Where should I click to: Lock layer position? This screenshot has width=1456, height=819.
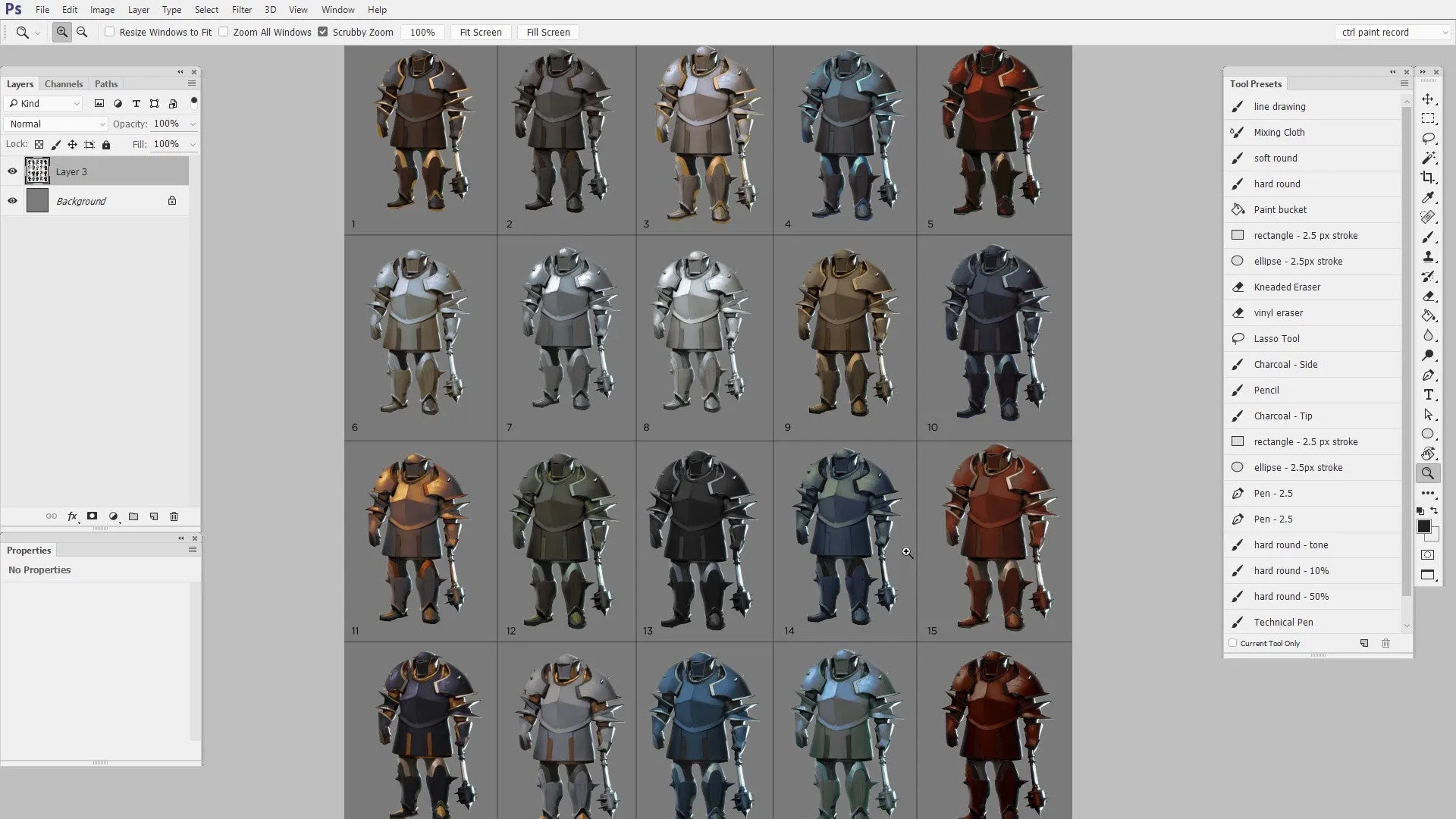click(72, 145)
